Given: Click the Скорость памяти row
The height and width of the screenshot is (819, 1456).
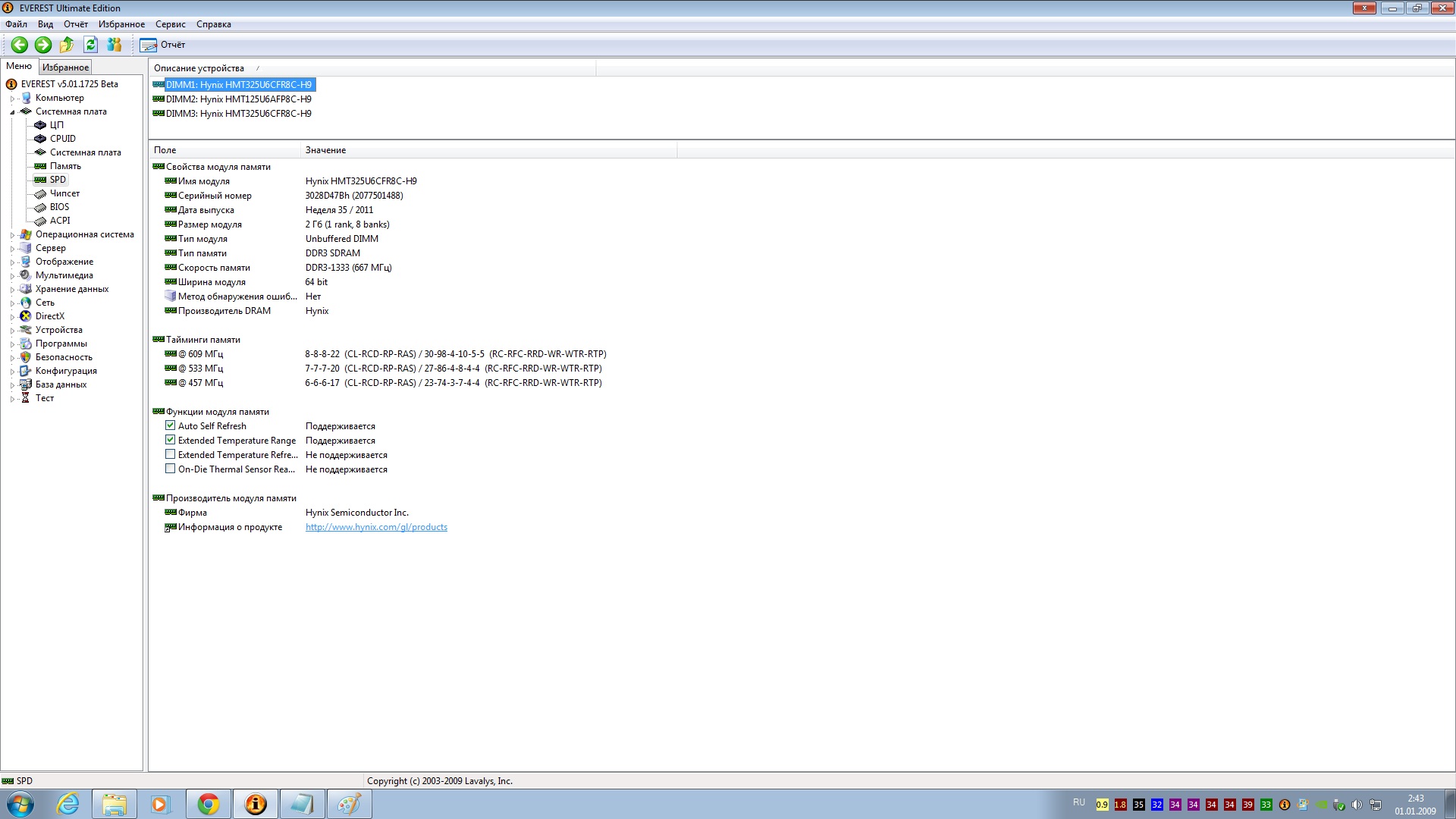Looking at the screenshot, I should click(x=278, y=268).
